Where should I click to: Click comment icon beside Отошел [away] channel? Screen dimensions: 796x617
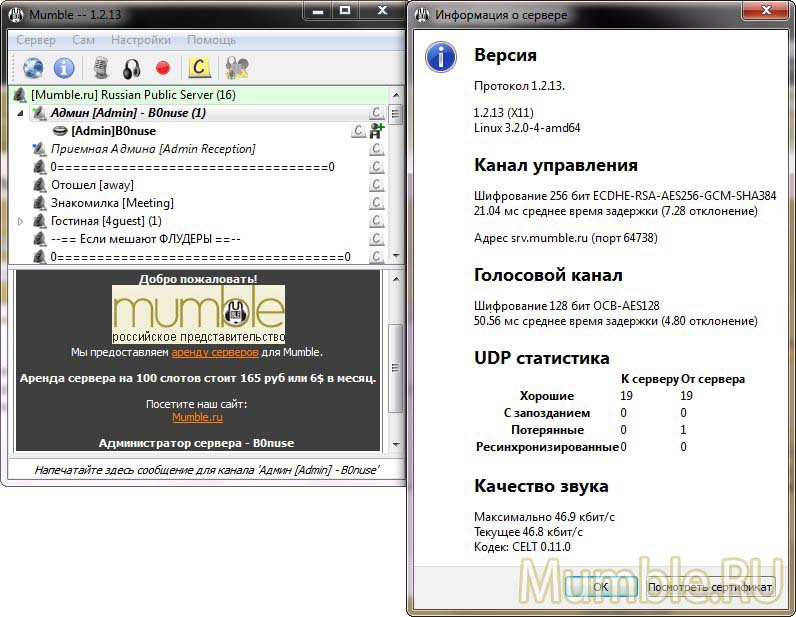(376, 185)
